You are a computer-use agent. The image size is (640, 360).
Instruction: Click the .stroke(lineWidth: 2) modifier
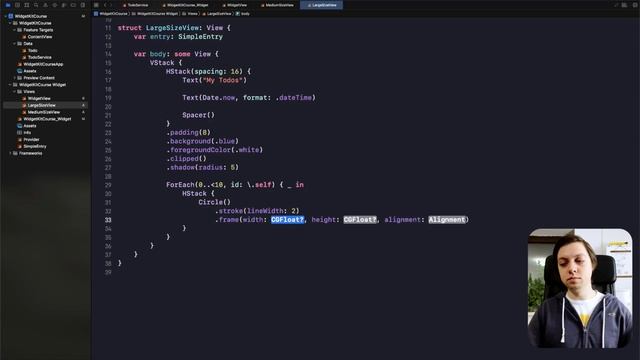257,211
